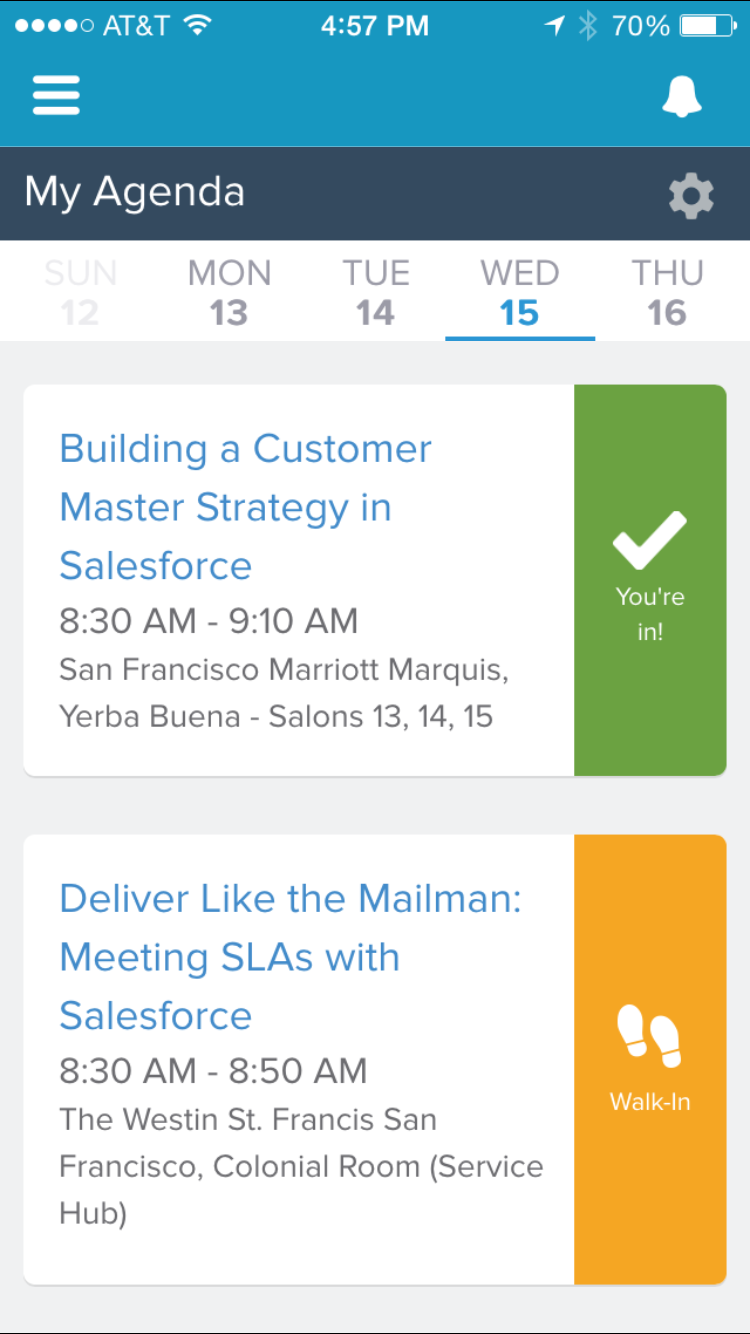Image resolution: width=750 pixels, height=1334 pixels.
Task: Open Deliver Like the Mailman session
Action: [x=290, y=957]
